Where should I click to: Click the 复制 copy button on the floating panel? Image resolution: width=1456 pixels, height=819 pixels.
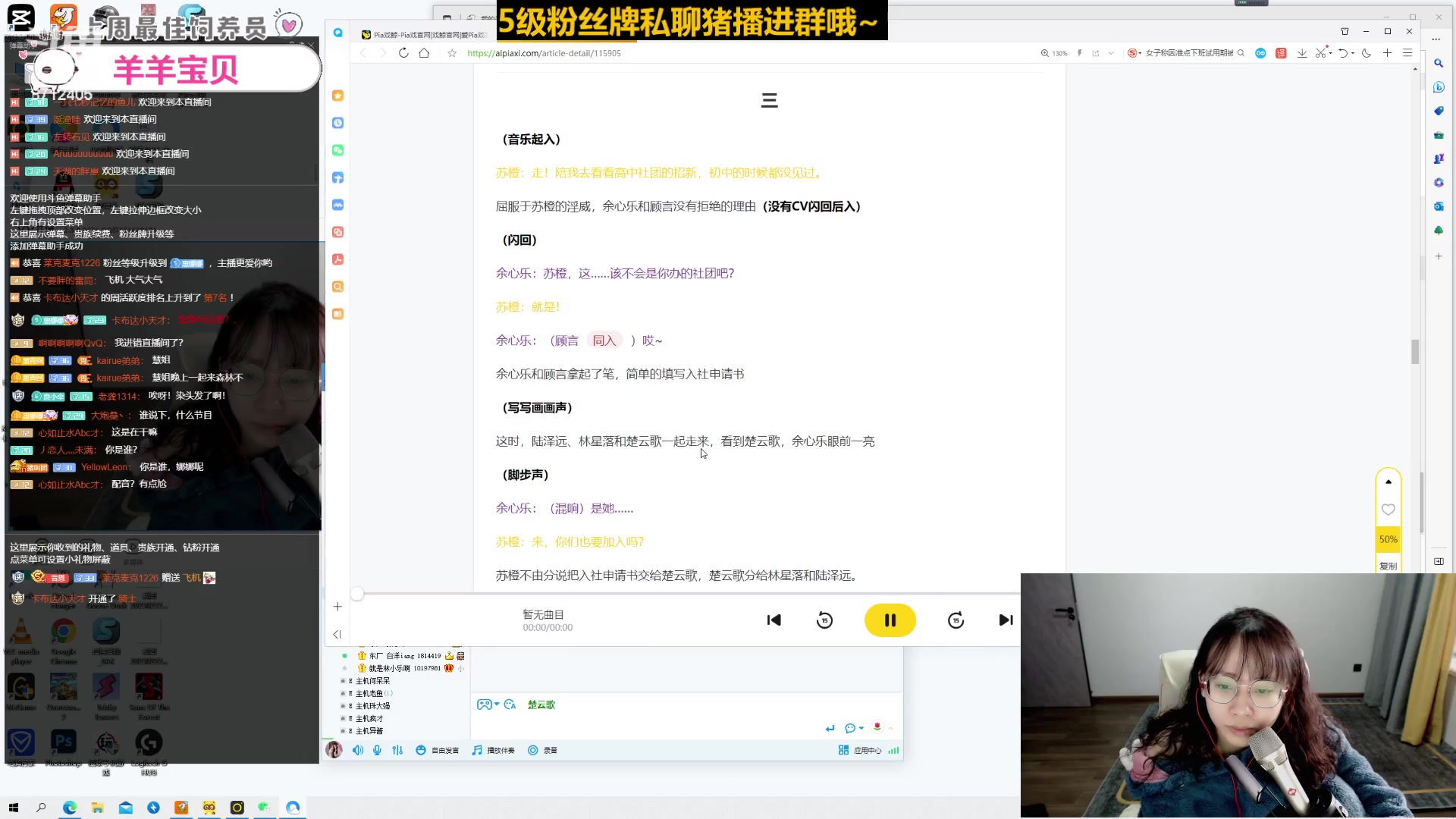[x=1389, y=566]
